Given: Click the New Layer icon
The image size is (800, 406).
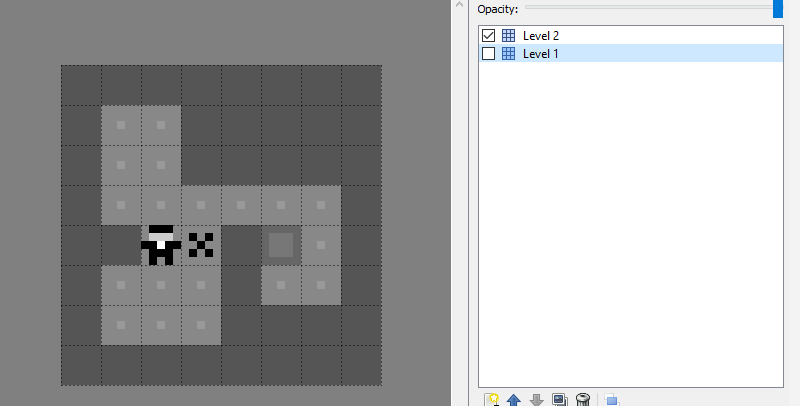Looking at the screenshot, I should [491, 400].
